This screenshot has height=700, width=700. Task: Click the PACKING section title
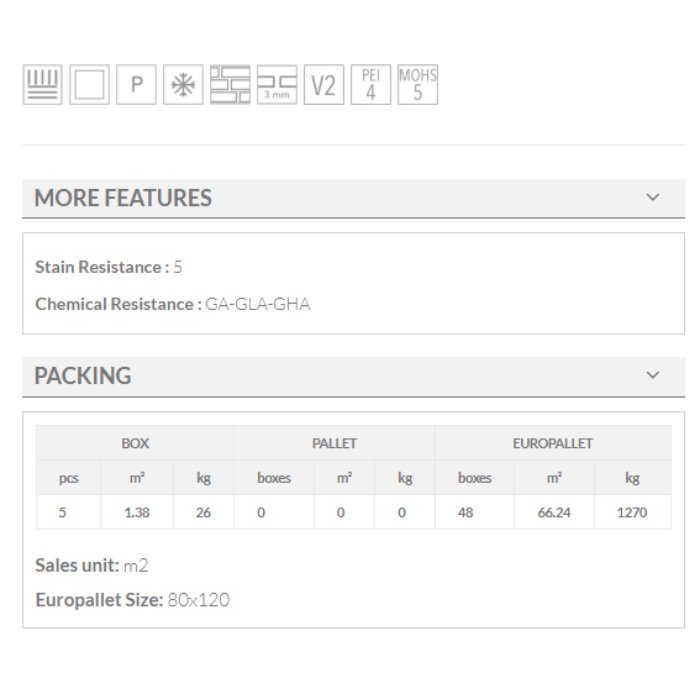83,376
